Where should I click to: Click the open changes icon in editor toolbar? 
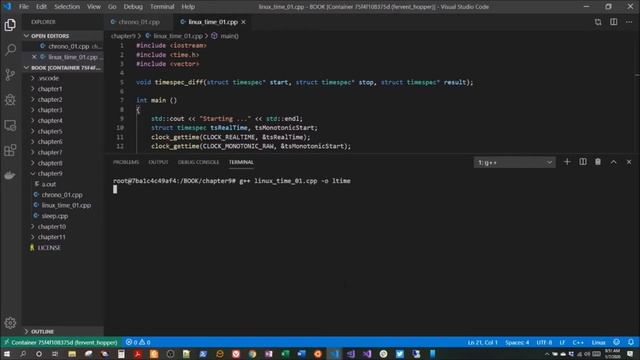coord(598,22)
